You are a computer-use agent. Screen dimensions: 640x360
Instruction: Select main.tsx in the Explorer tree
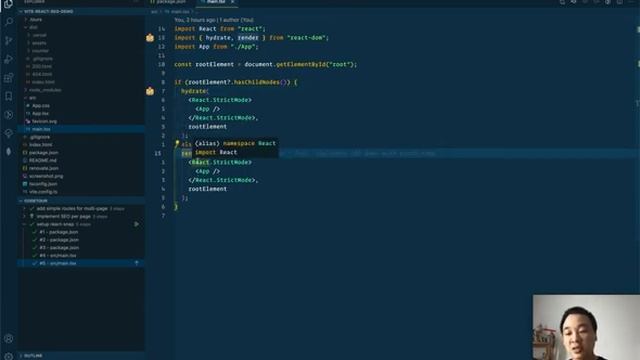(81, 129)
